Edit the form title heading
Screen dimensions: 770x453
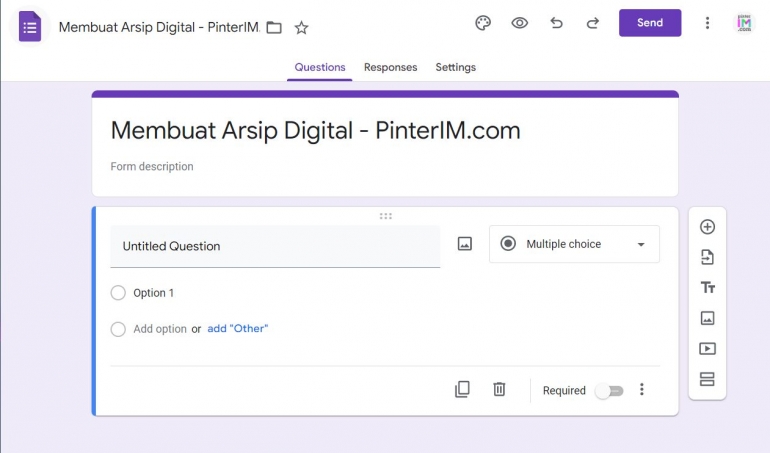pos(315,130)
